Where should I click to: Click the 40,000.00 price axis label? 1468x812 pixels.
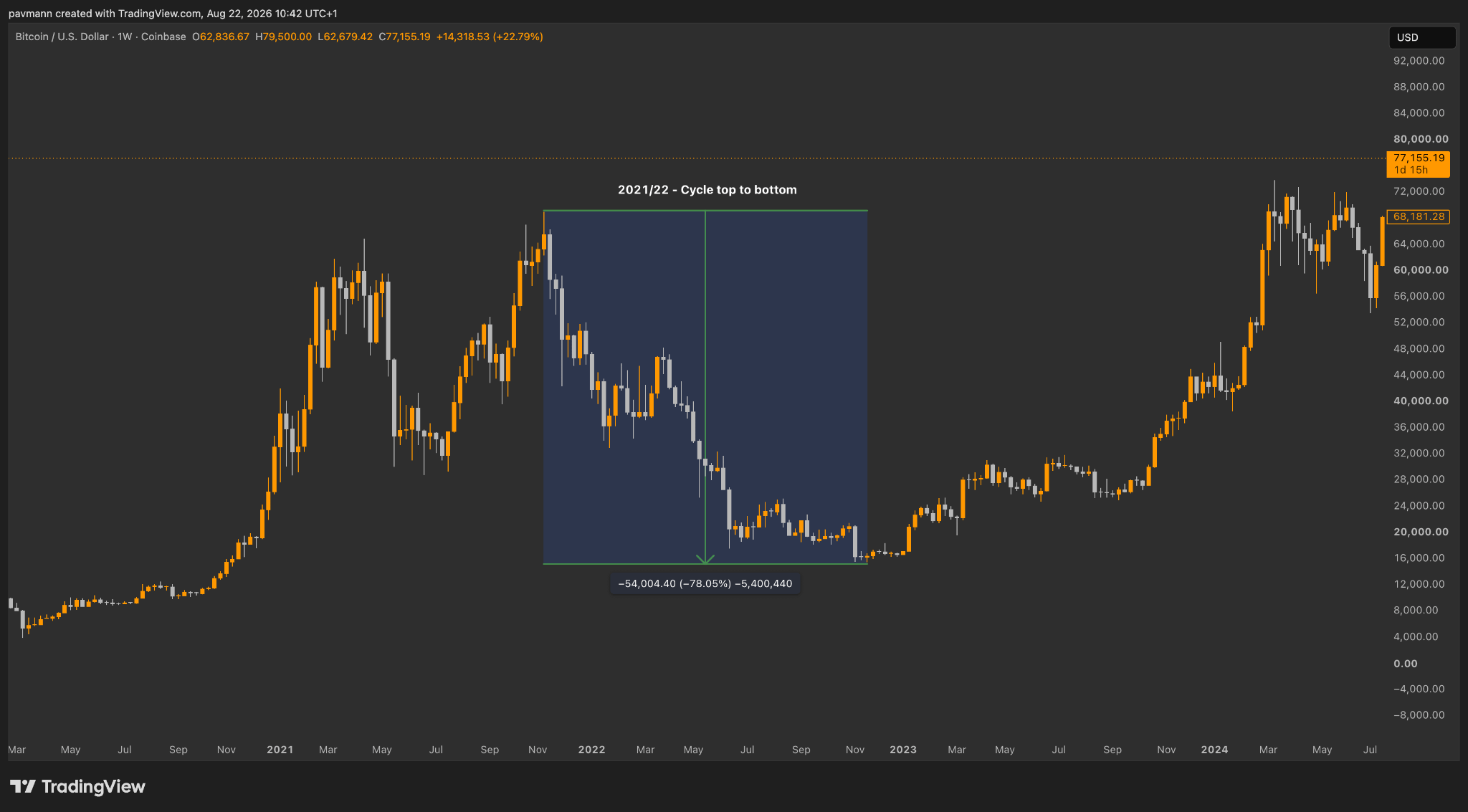click(x=1421, y=401)
